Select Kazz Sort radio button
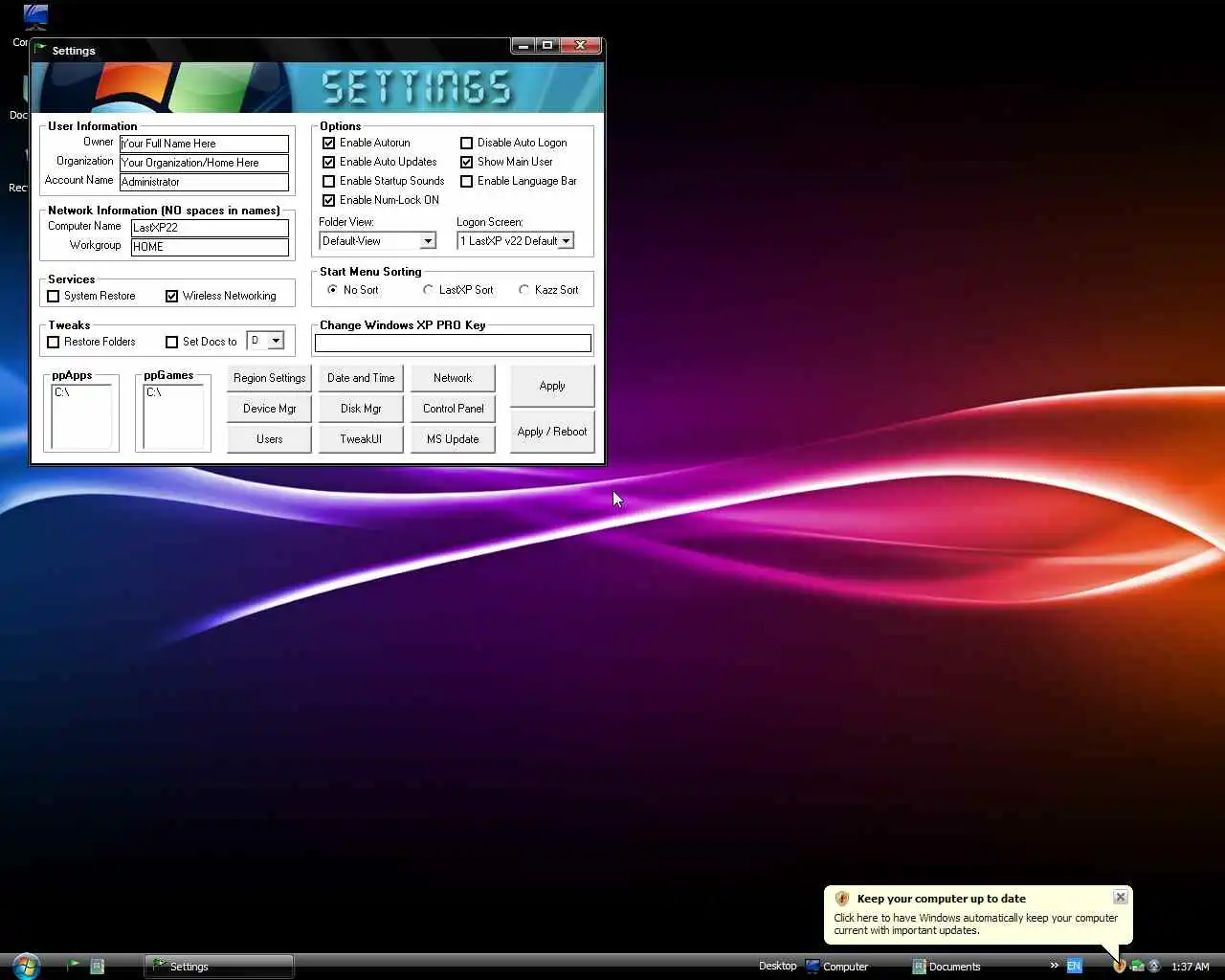Image resolution: width=1225 pixels, height=980 pixels. pos(523,289)
